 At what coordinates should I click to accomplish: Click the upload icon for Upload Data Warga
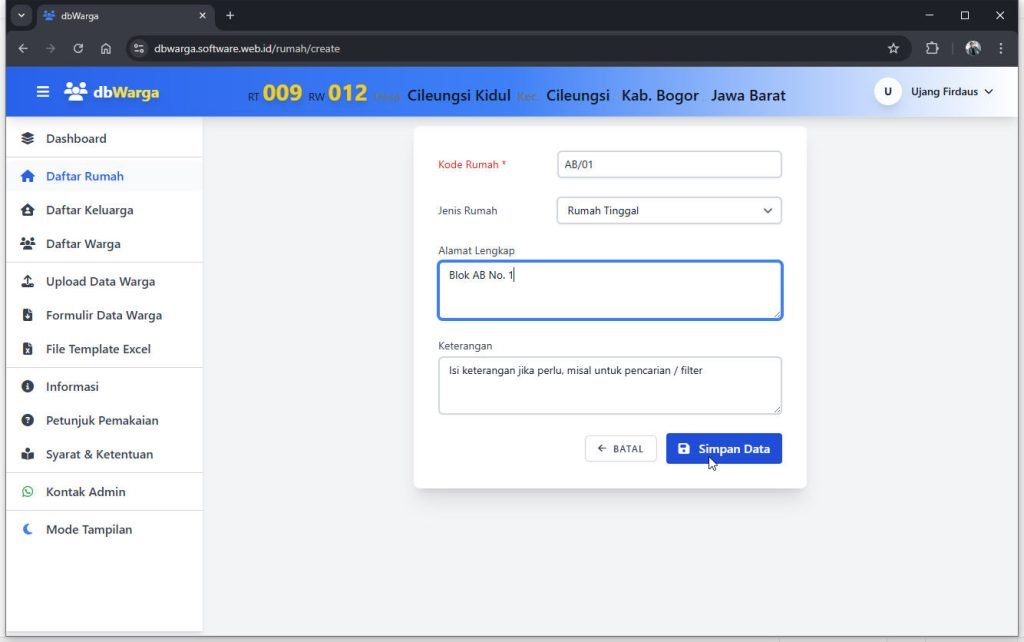pyautogui.click(x=28, y=282)
